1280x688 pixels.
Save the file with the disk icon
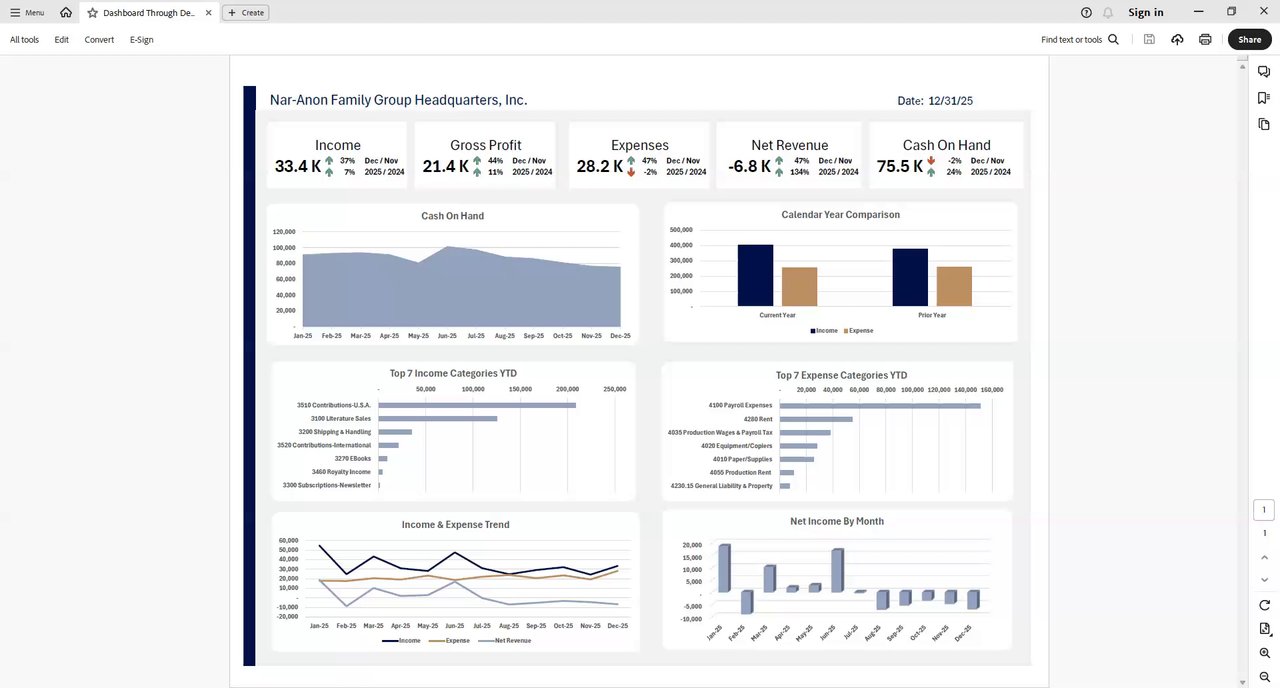click(1149, 40)
